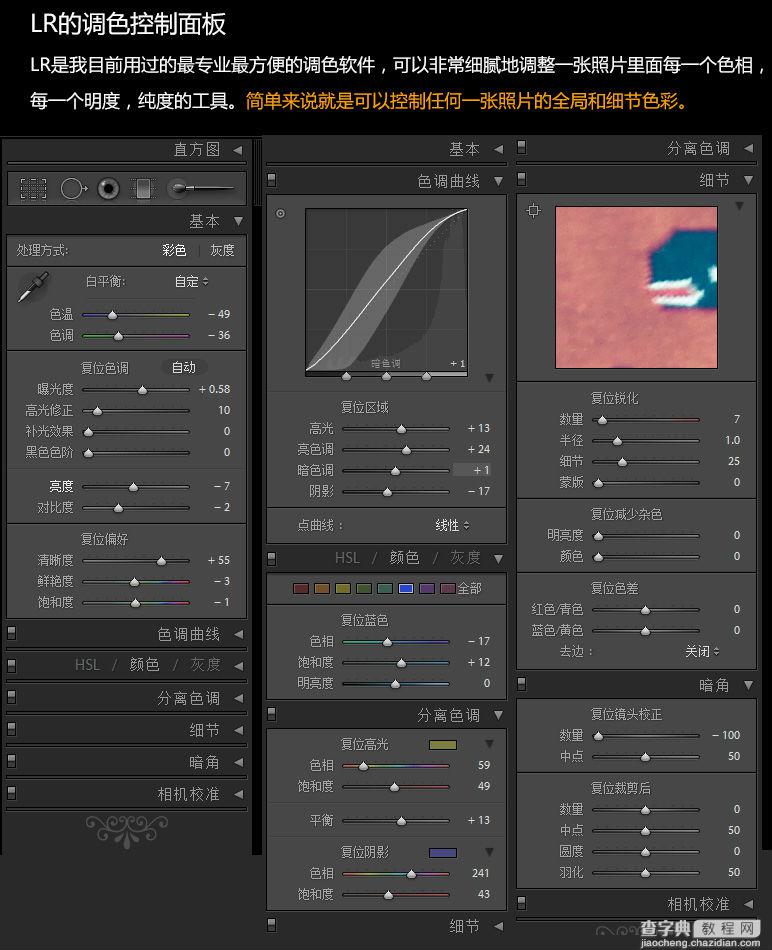Select the crop overlay tool
This screenshot has height=950, width=772.
pos(33,188)
